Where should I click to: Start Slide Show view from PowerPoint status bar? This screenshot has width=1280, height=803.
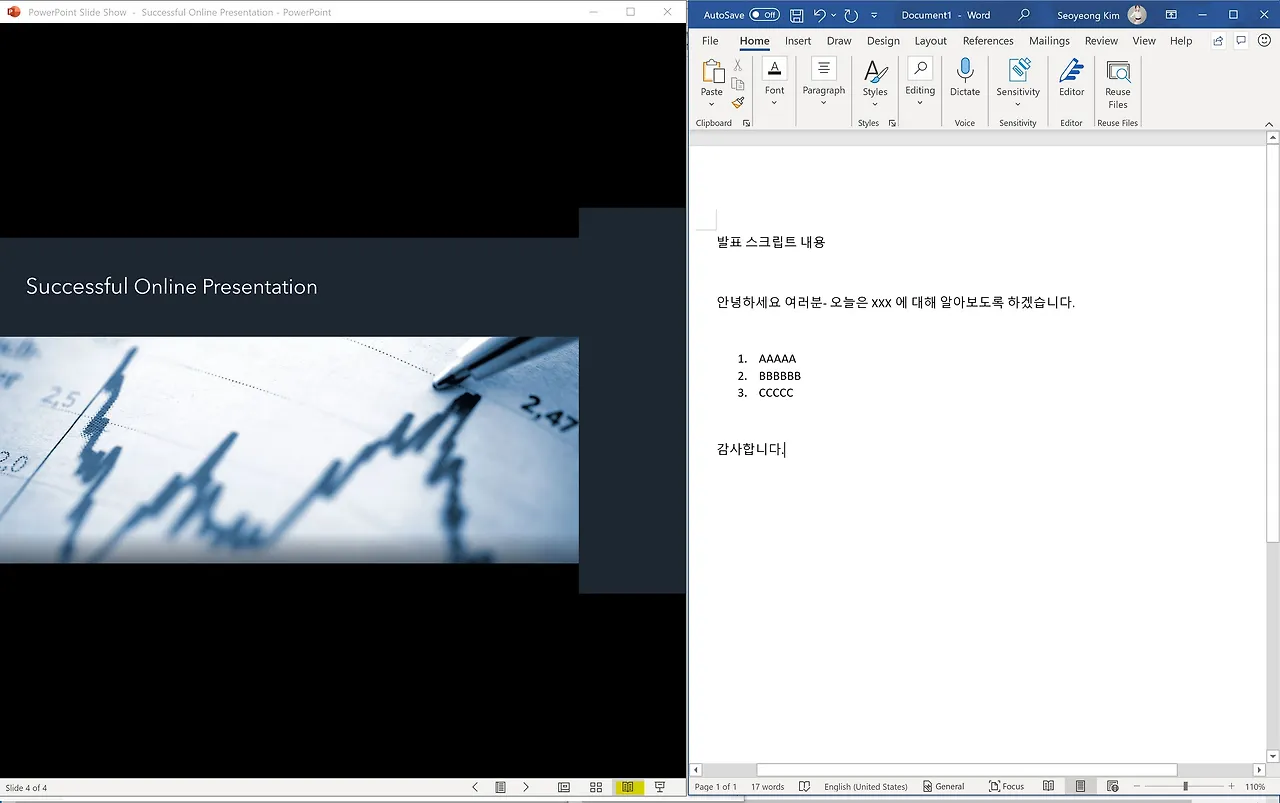click(660, 787)
